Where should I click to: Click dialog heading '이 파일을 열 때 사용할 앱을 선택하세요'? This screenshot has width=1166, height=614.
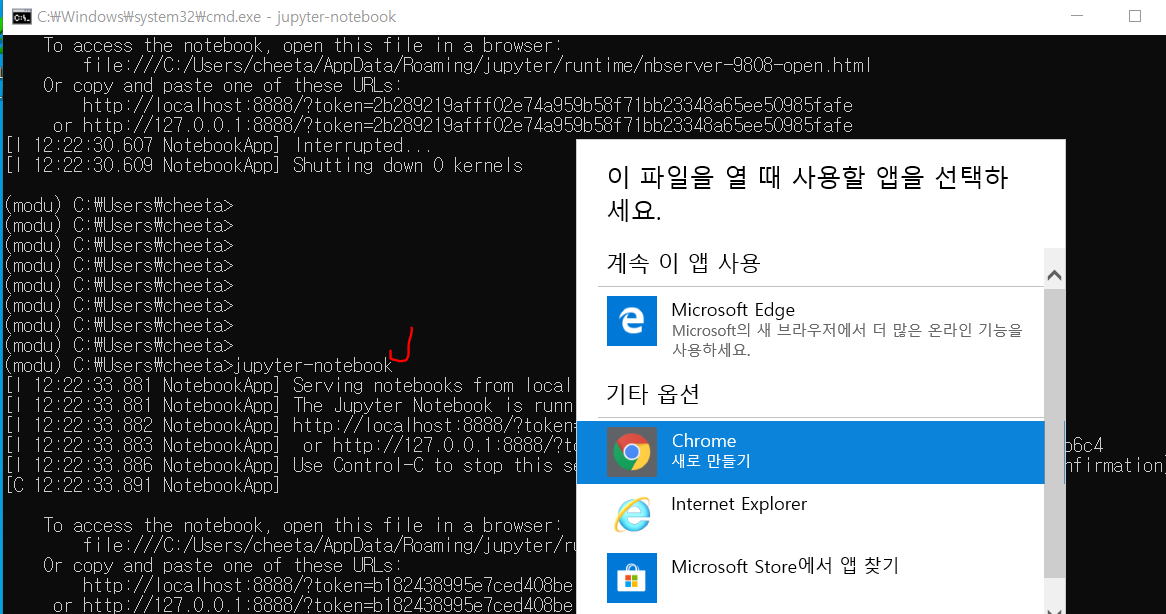808,193
